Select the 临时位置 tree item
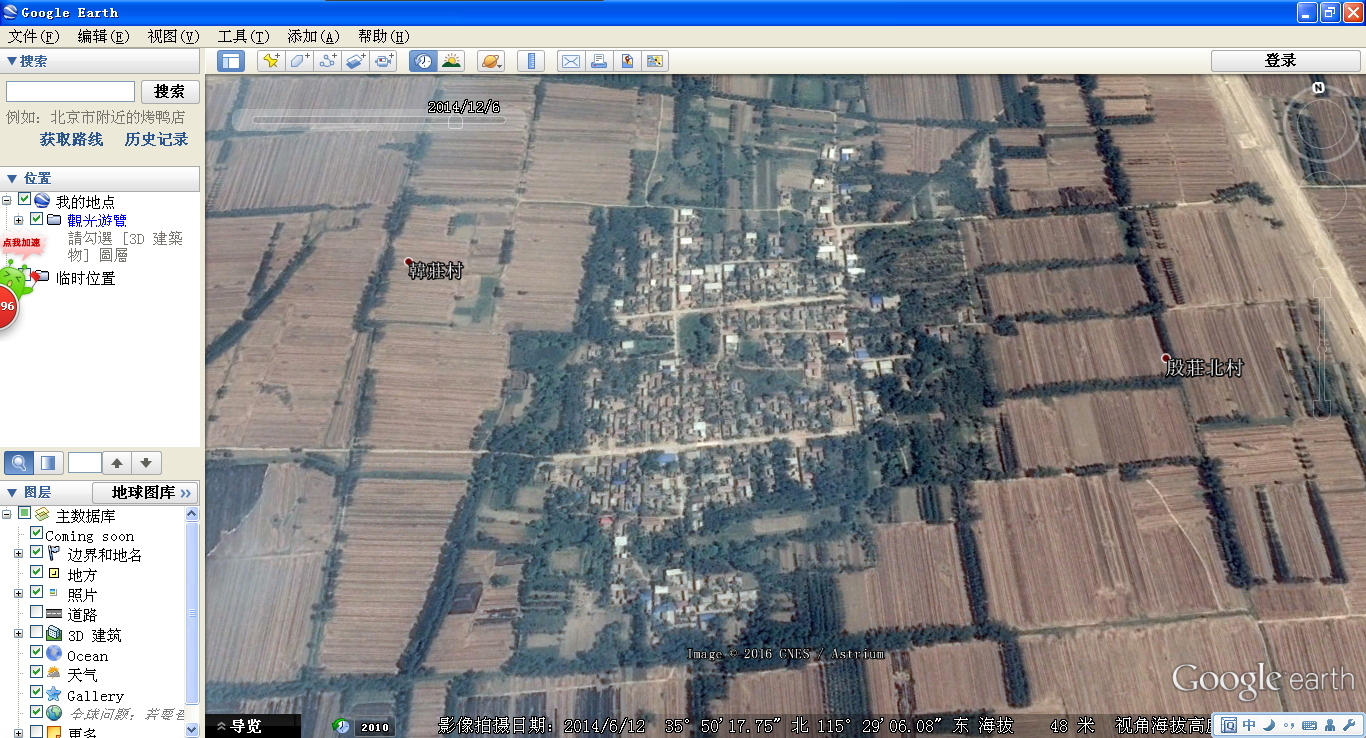Image resolution: width=1366 pixels, height=738 pixels. (x=85, y=278)
